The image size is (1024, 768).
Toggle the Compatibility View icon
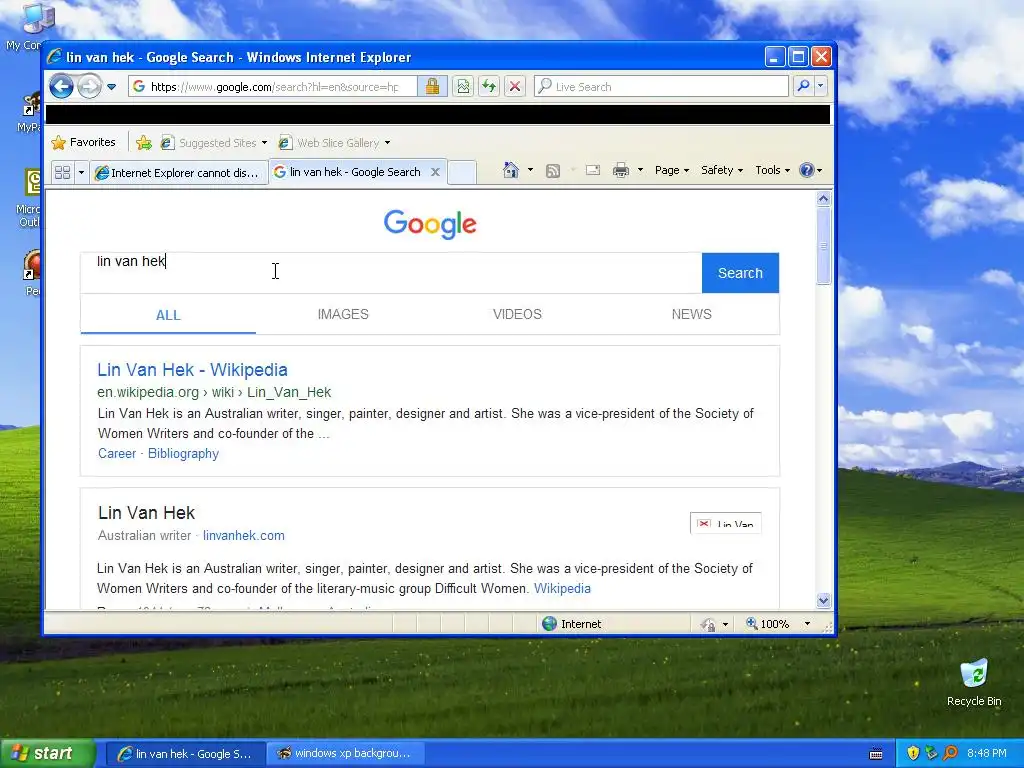(463, 86)
